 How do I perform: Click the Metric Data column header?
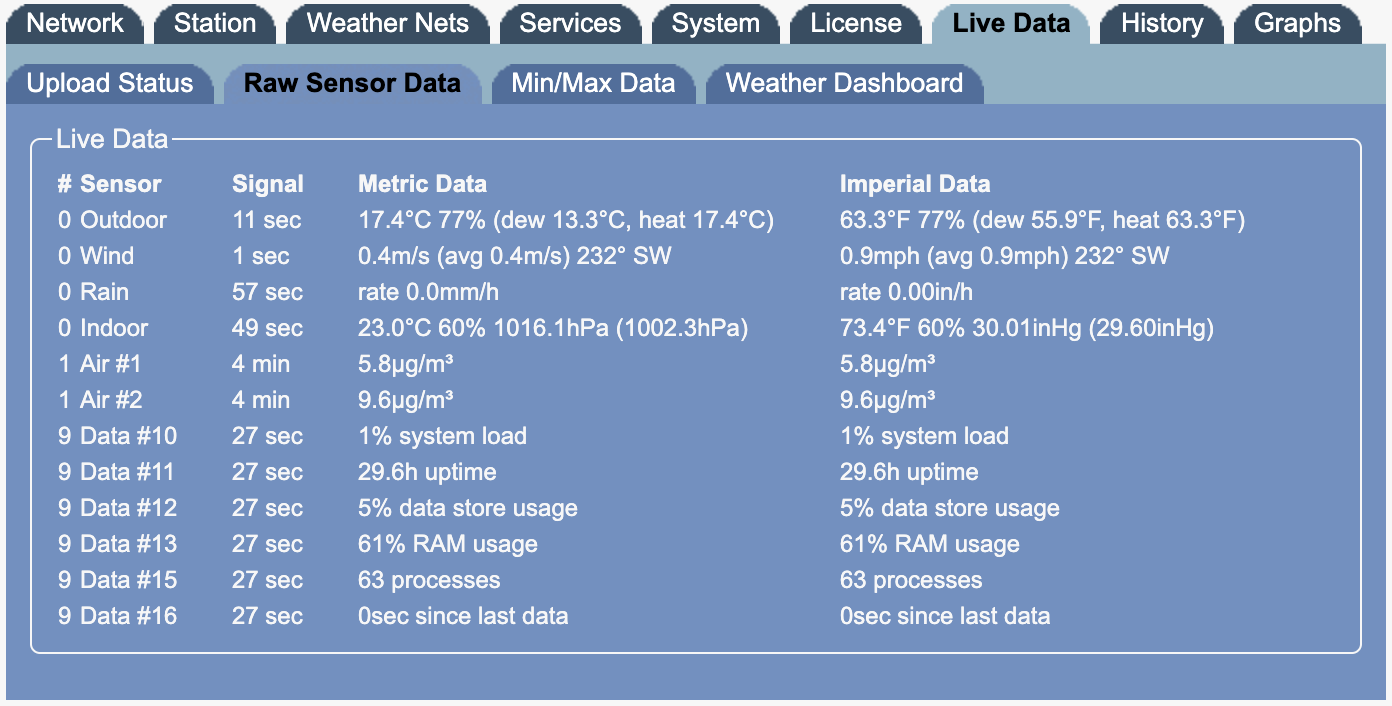[x=422, y=184]
